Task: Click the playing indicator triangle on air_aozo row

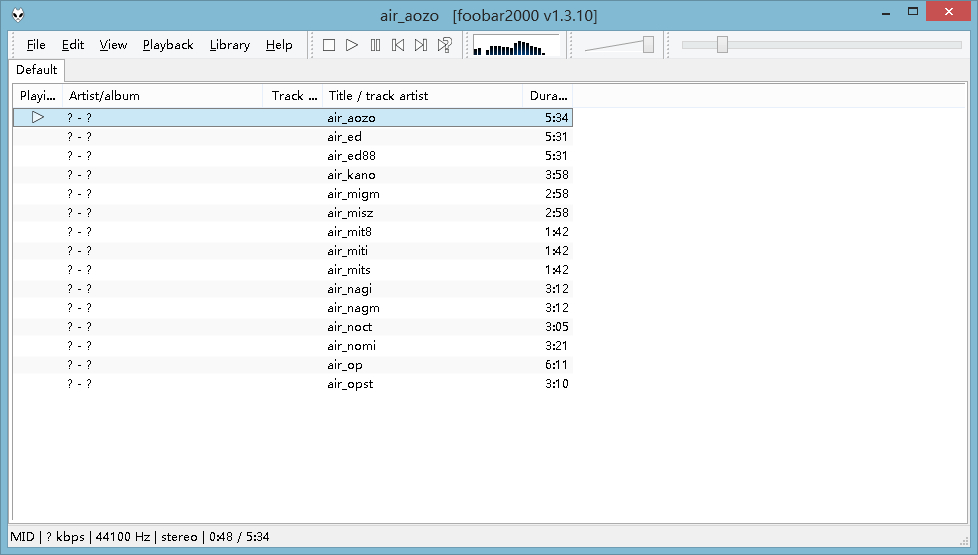Action: click(37, 117)
